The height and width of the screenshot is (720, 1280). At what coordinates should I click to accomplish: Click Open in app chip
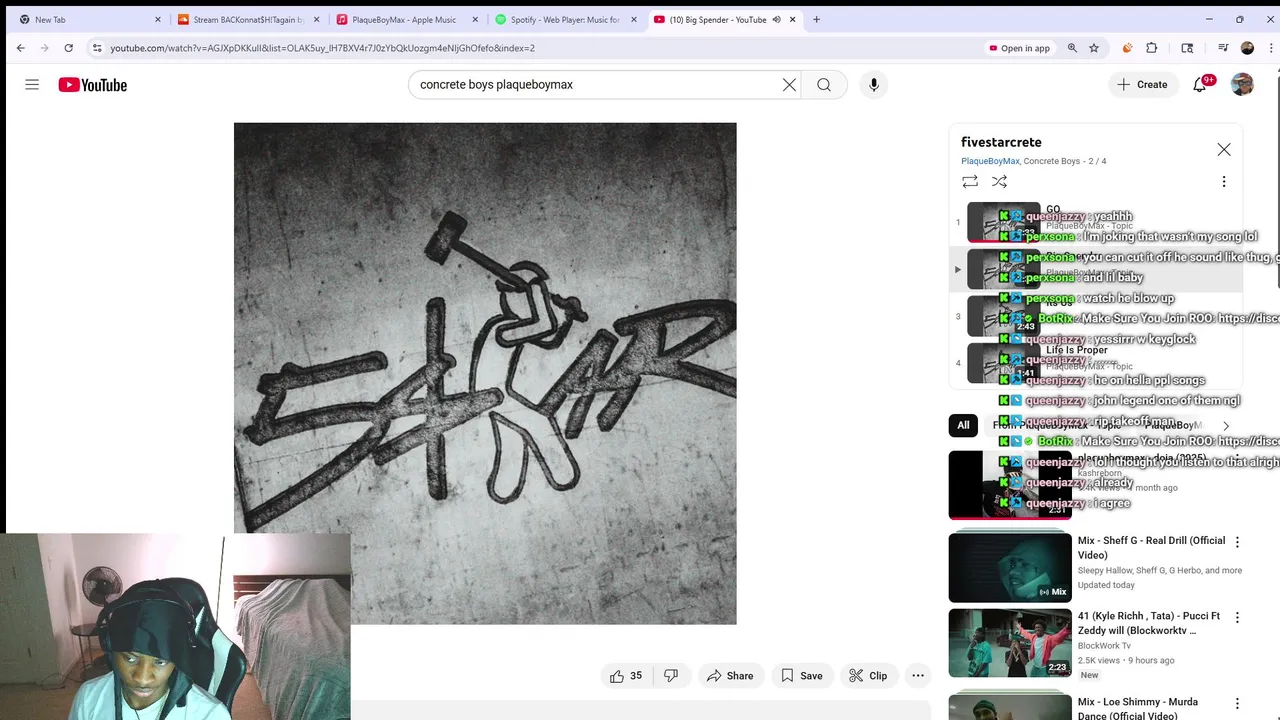tap(1019, 48)
